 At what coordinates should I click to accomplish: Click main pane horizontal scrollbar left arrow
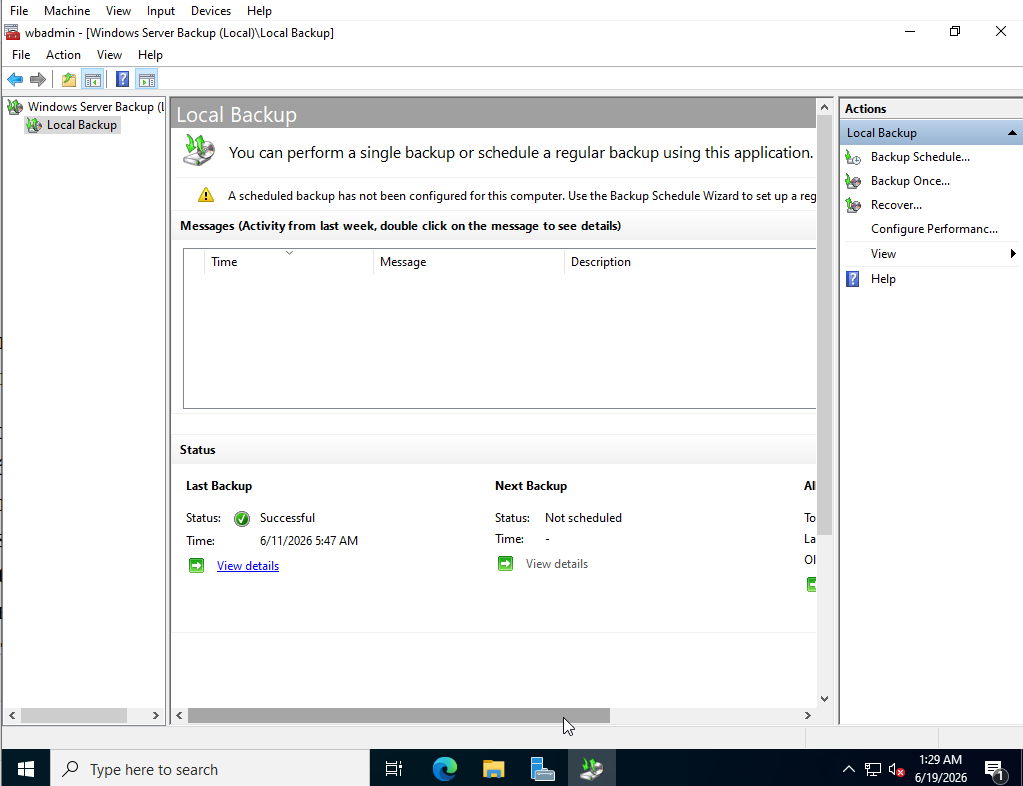179,716
